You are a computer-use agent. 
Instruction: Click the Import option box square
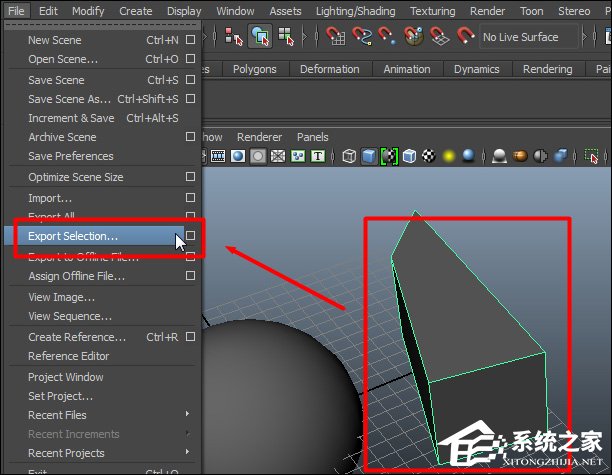[190, 198]
